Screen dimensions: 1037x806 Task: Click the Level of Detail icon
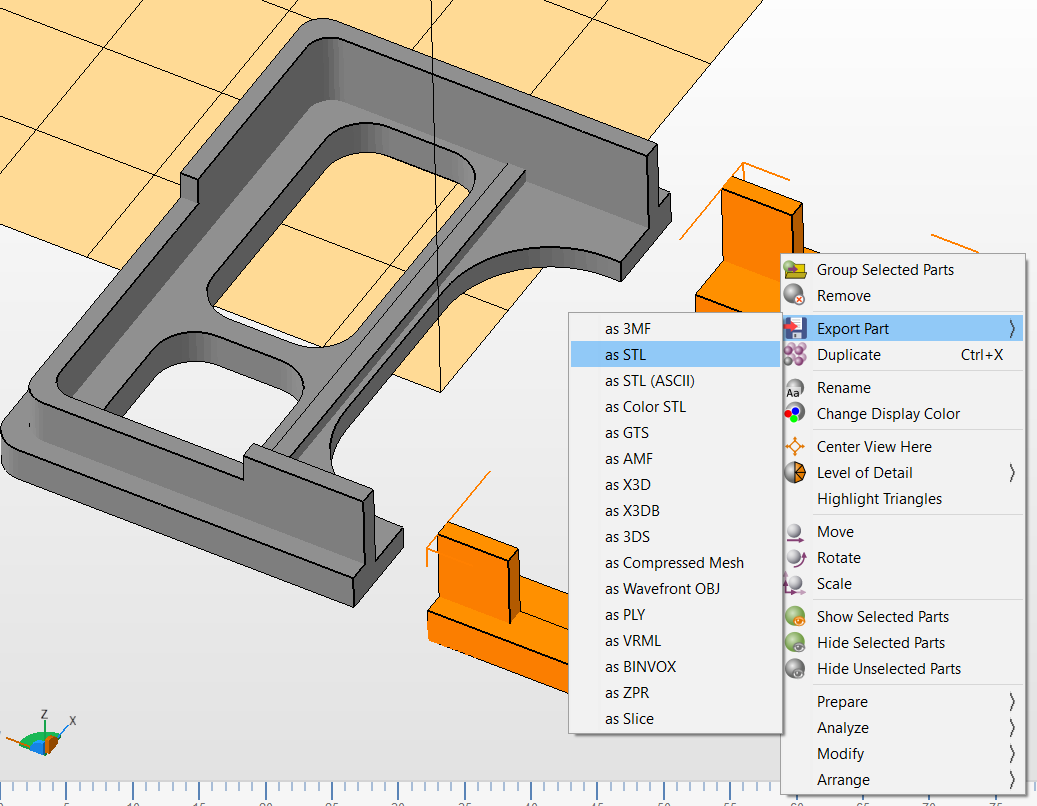tap(795, 473)
